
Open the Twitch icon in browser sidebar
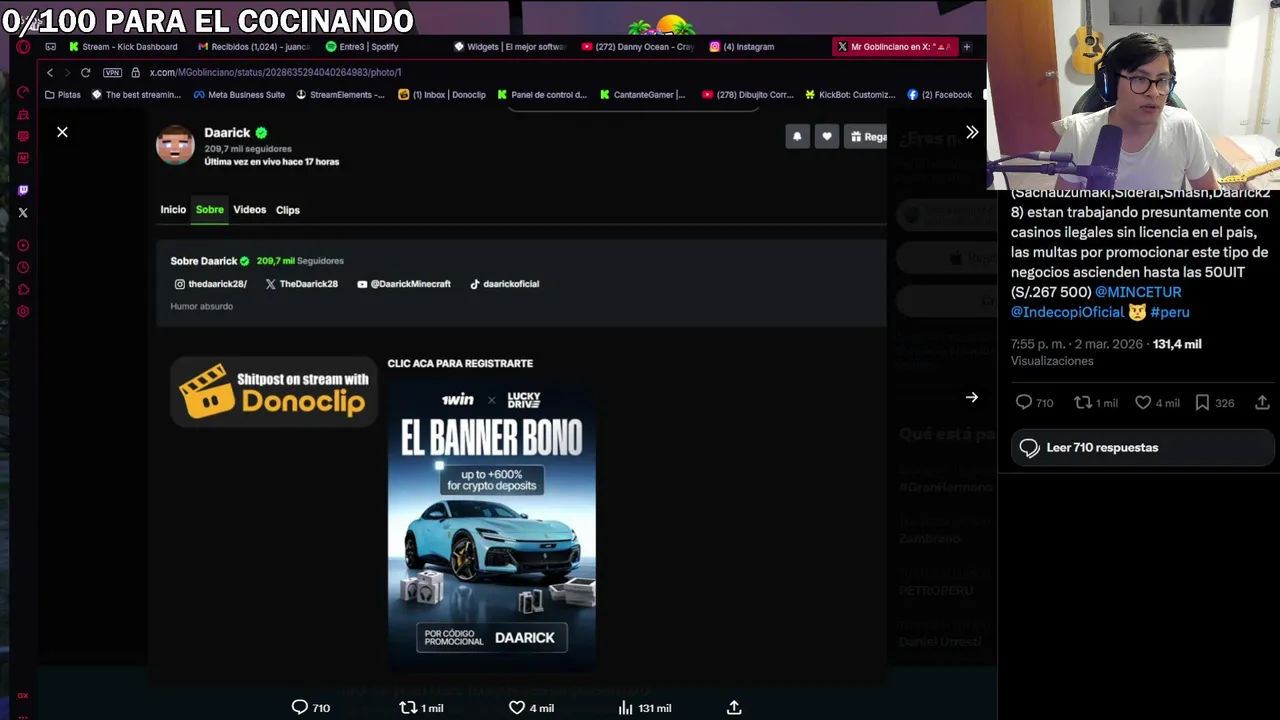23,190
